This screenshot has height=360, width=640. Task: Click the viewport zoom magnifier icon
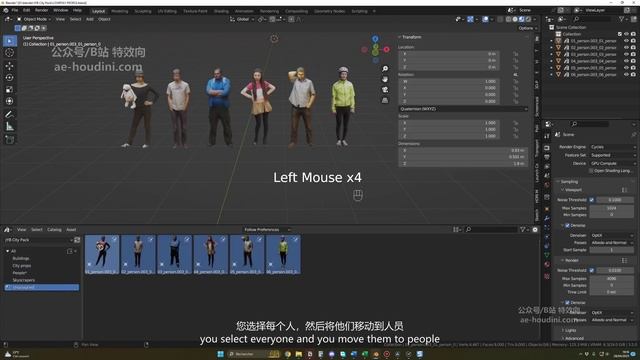pyautogui.click(x=385, y=69)
